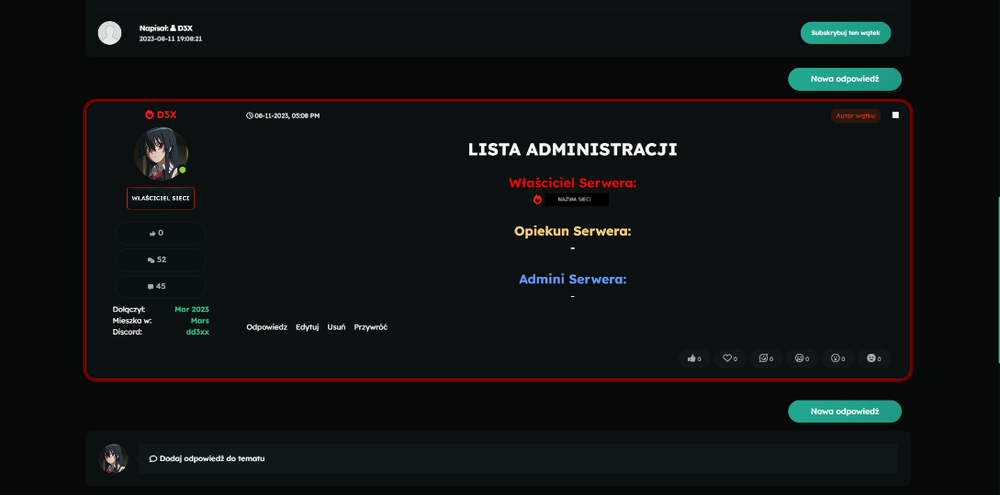Click the Odpowiedz link under the post
The width and height of the screenshot is (1000, 495).
click(x=267, y=327)
